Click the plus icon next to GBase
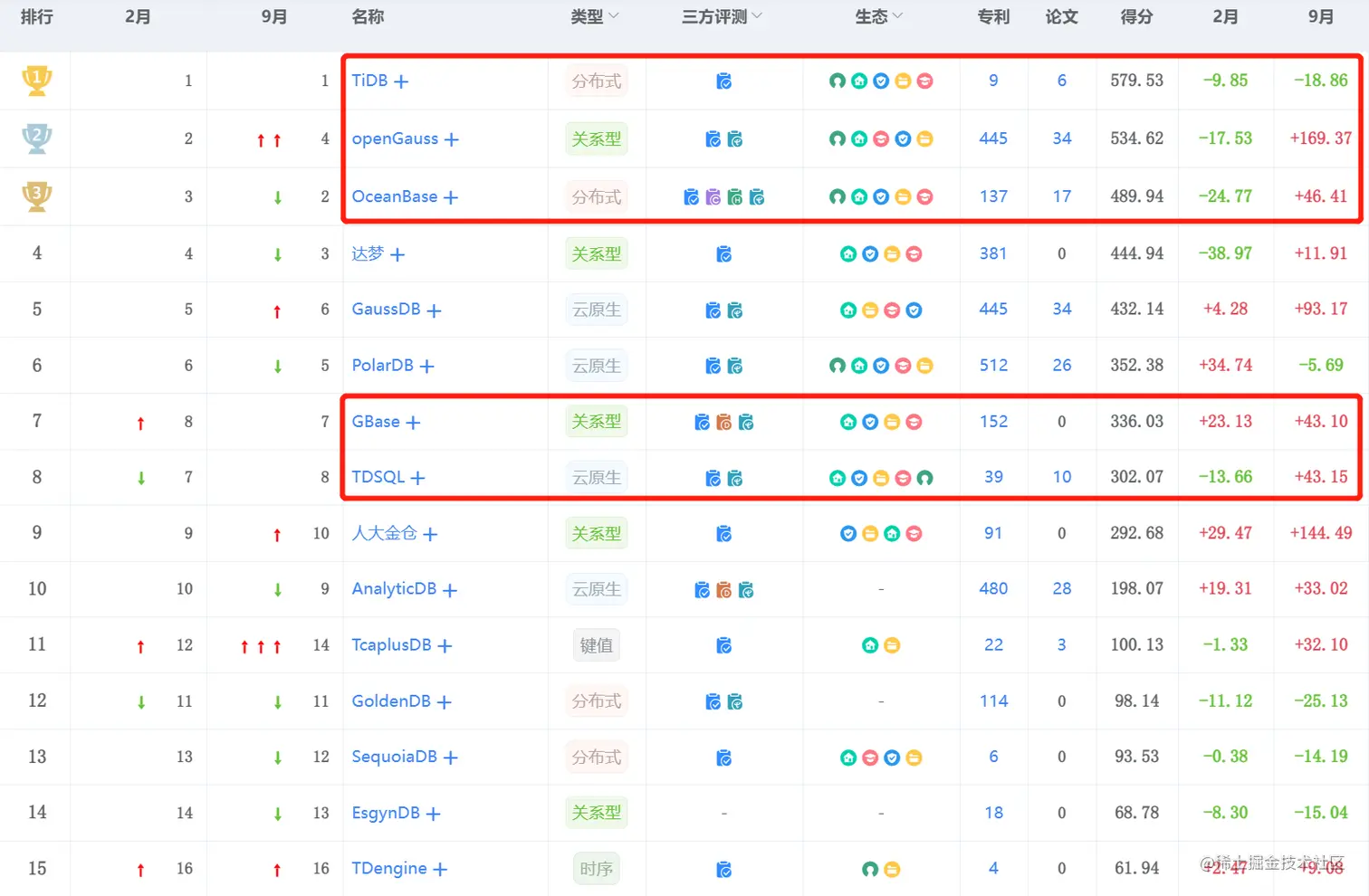 (x=413, y=423)
